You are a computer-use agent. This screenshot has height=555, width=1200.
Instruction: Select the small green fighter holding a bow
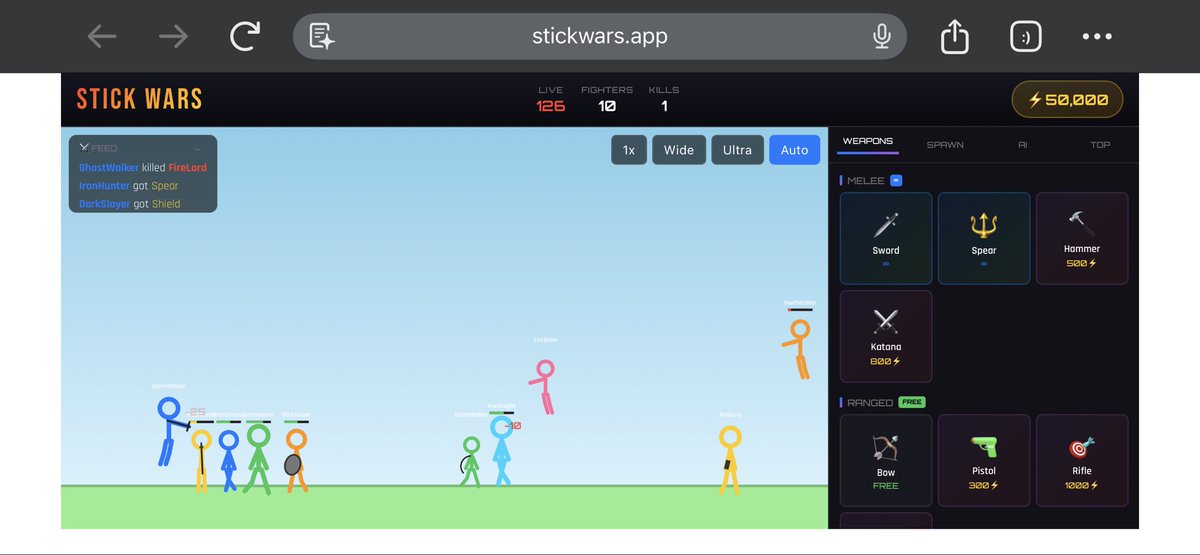470,461
